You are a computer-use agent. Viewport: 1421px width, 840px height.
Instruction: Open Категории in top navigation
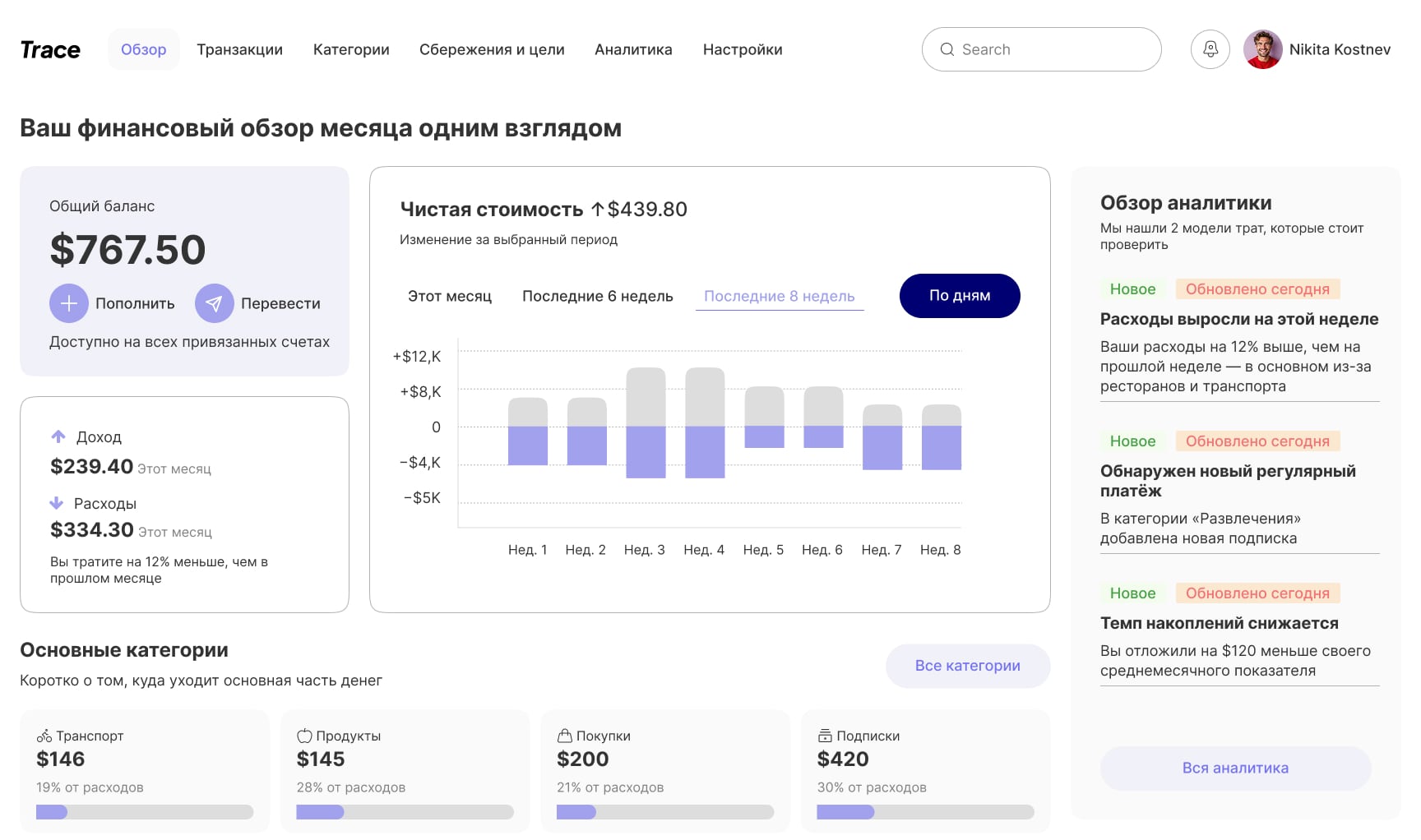(x=351, y=49)
